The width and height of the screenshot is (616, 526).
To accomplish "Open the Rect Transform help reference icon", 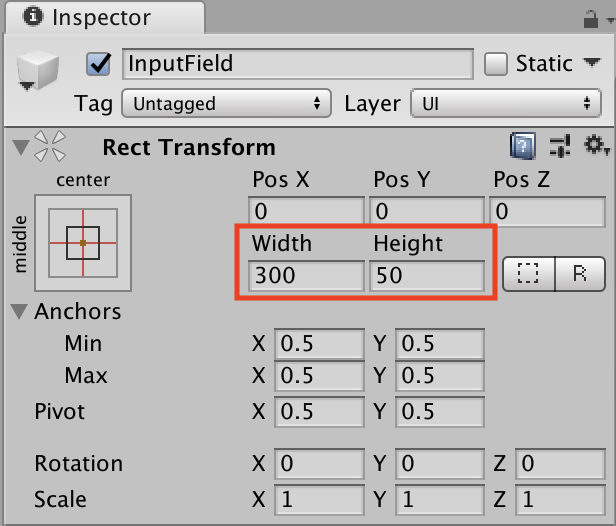I will [x=523, y=148].
